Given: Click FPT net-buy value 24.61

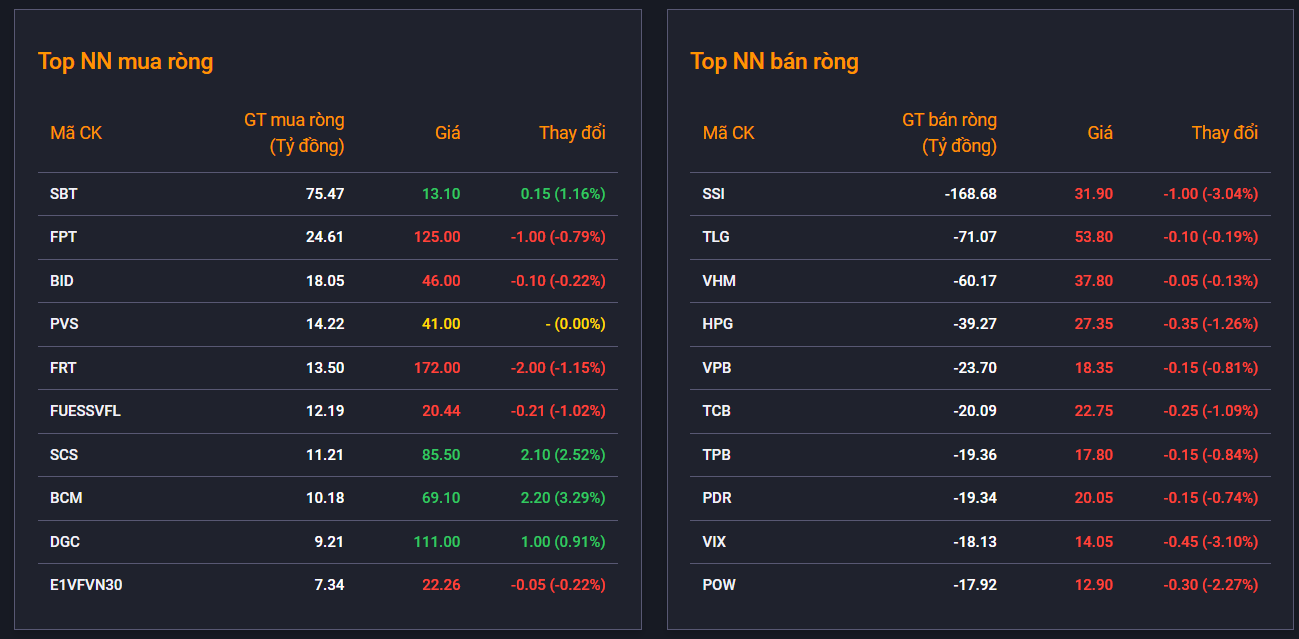Looking at the screenshot, I should click(x=325, y=237).
